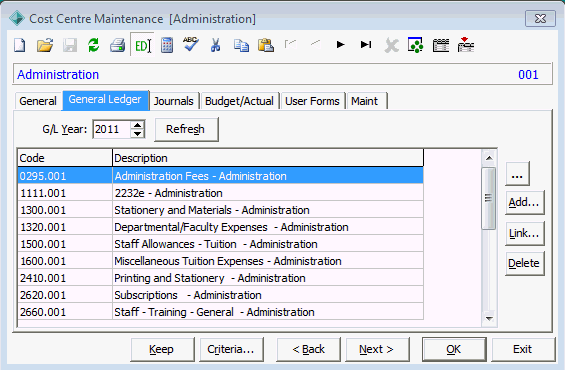Increase G/L Year with up arrow

pos(138,125)
